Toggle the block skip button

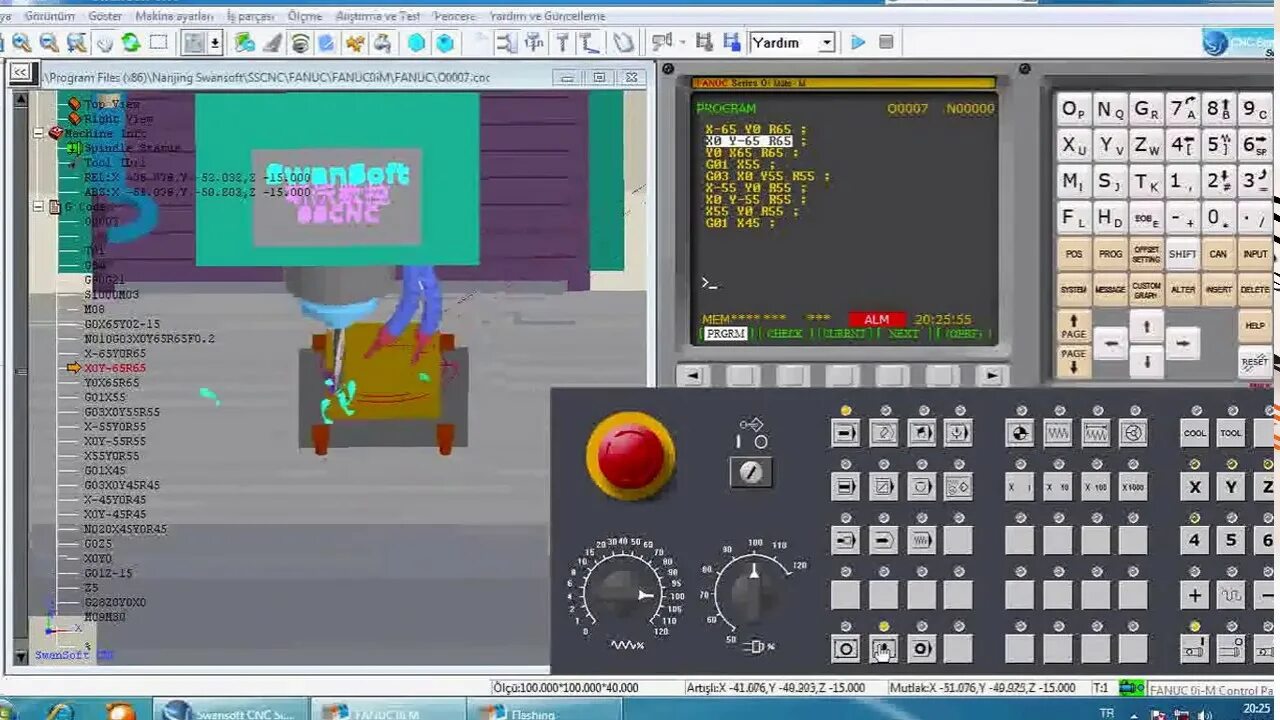[x=884, y=487]
